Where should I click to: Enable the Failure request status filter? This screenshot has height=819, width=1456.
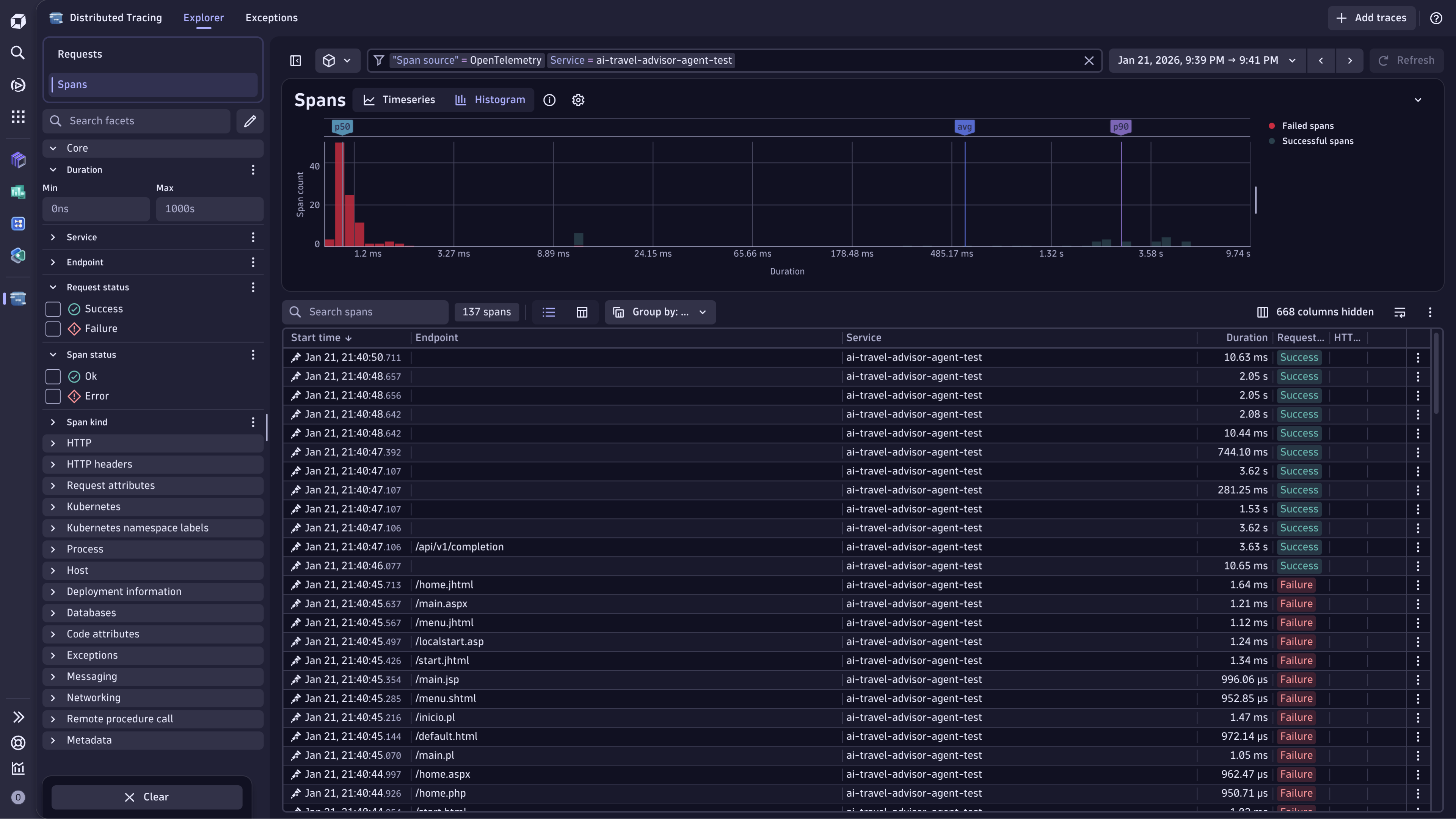coord(53,328)
